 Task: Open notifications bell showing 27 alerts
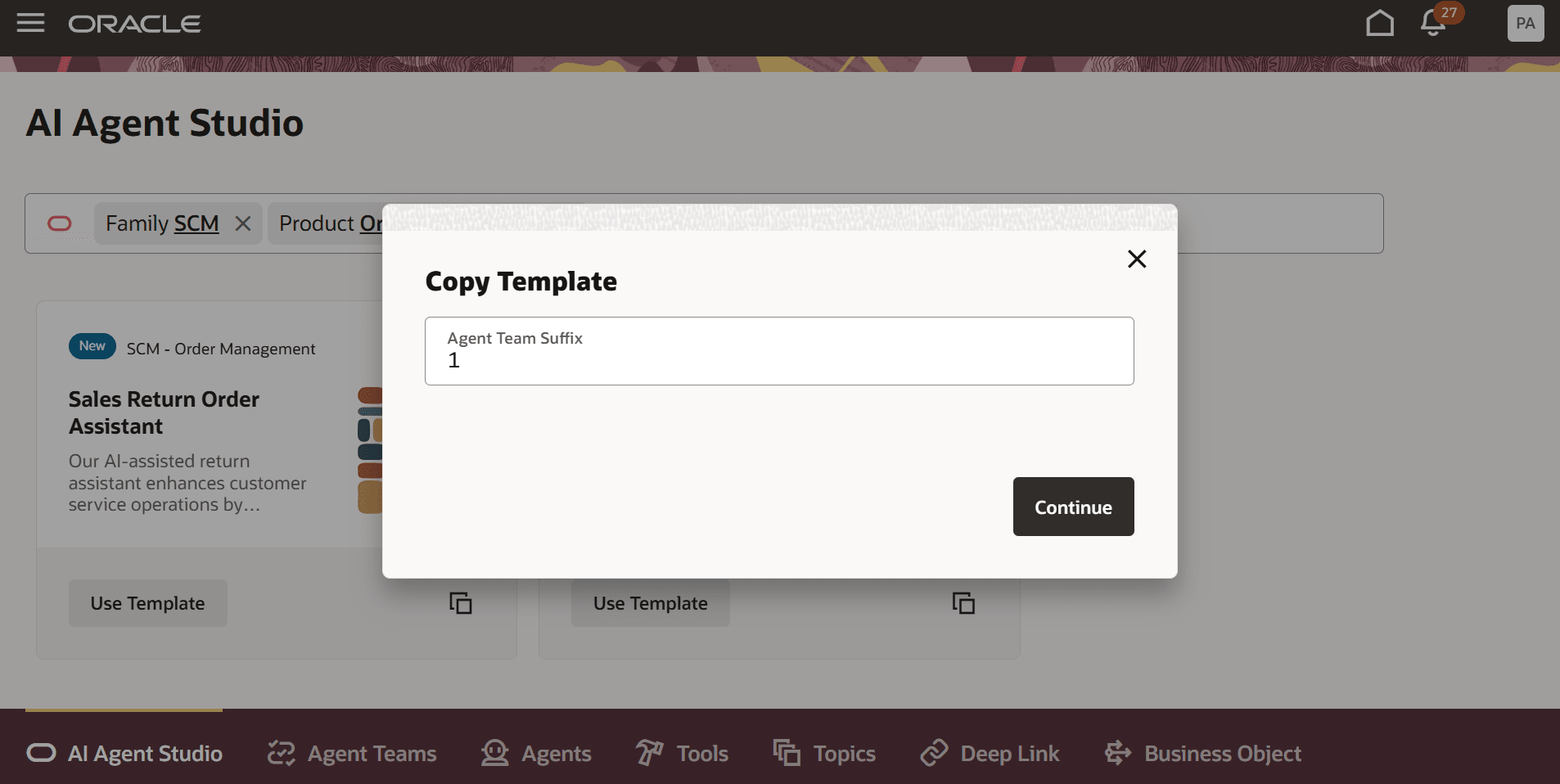pos(1433,24)
